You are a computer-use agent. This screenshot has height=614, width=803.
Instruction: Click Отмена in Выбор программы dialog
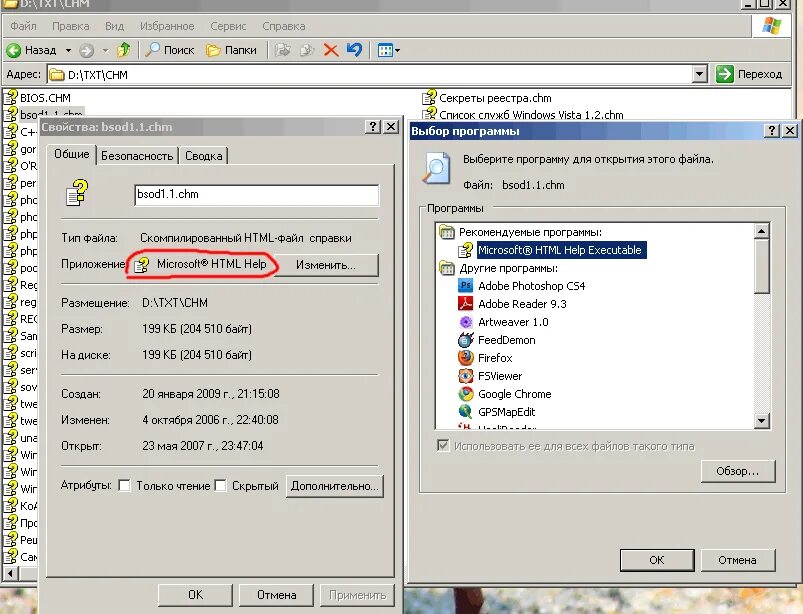click(737, 560)
